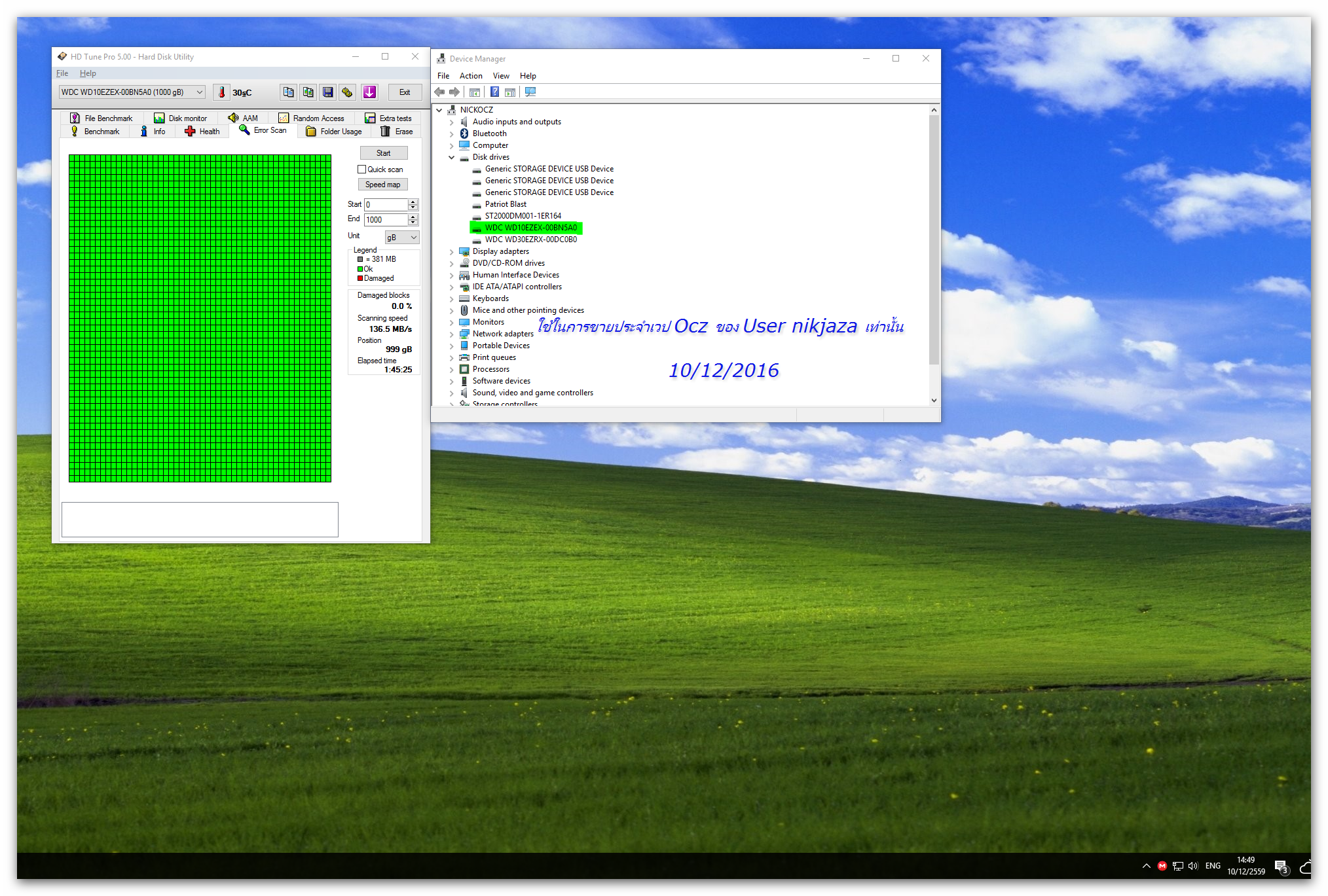This screenshot has height=896, width=1328.
Task: Click the purple down-arrow minimize-to-tray icon
Action: pyautogui.click(x=369, y=92)
